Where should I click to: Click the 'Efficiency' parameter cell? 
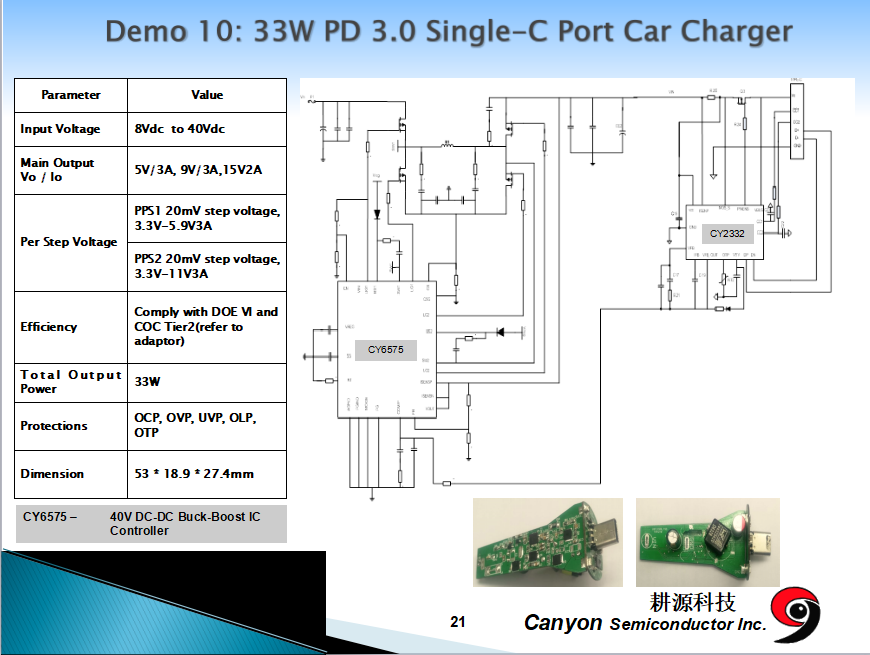(x=71, y=327)
